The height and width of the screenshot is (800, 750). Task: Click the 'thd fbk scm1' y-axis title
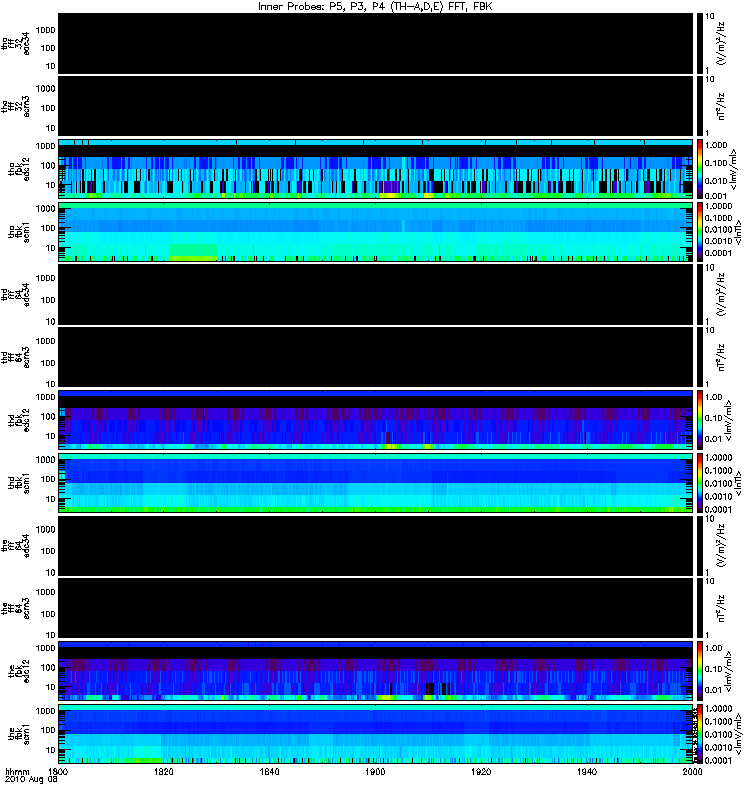tap(19, 483)
